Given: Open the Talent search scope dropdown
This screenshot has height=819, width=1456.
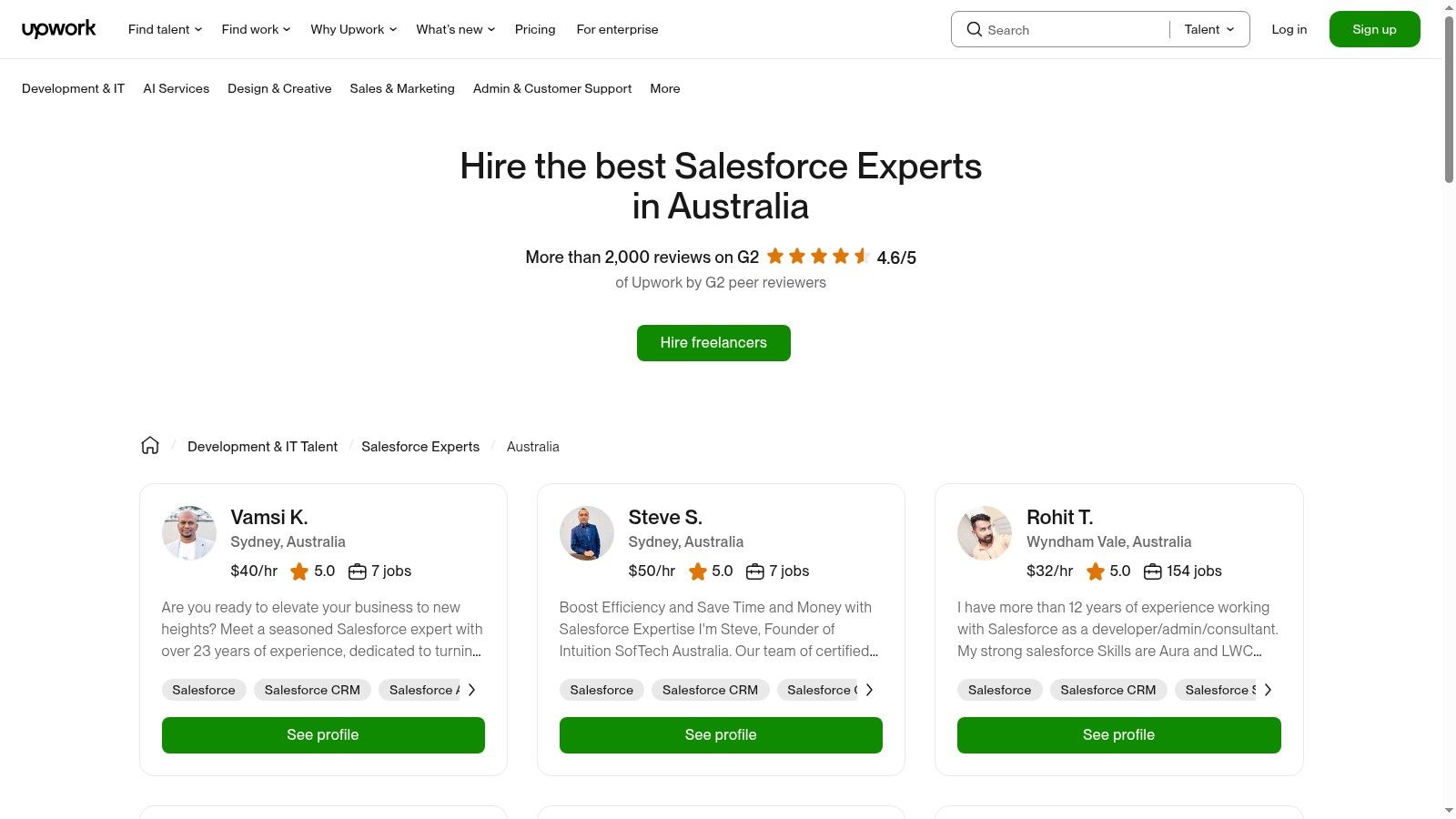Looking at the screenshot, I should (1208, 29).
